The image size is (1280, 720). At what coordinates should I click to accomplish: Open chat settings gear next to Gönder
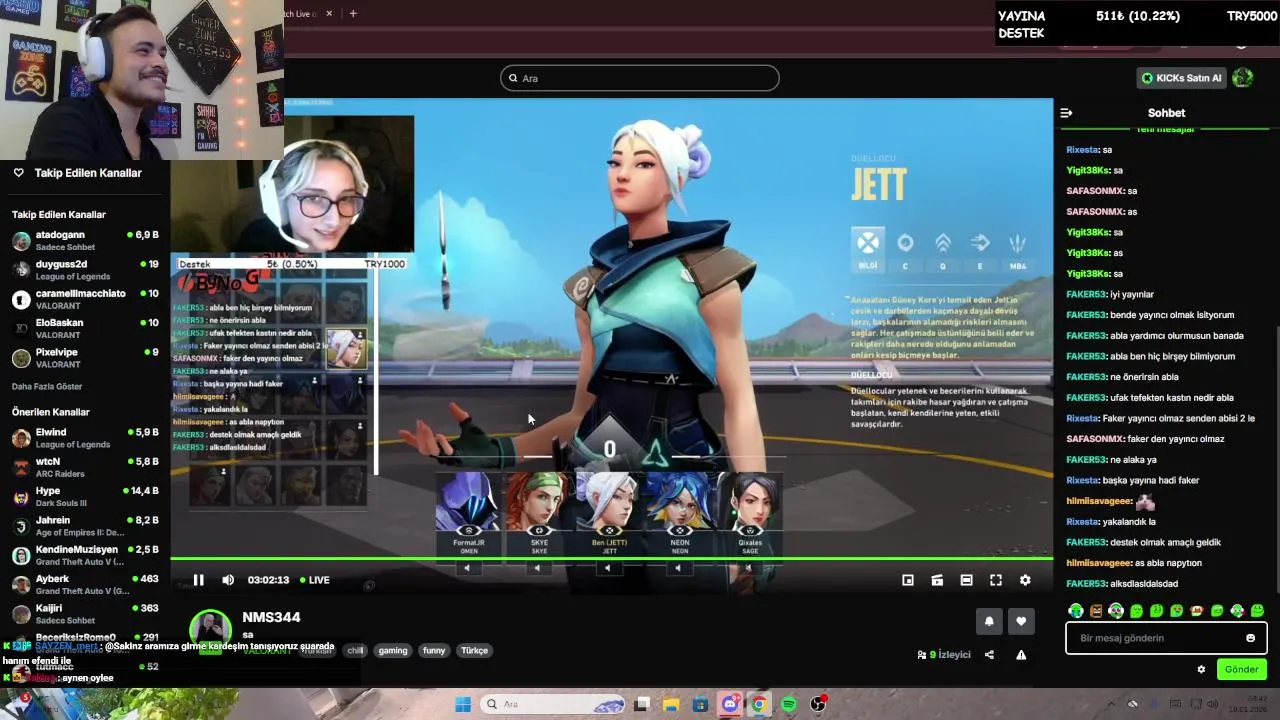1201,669
